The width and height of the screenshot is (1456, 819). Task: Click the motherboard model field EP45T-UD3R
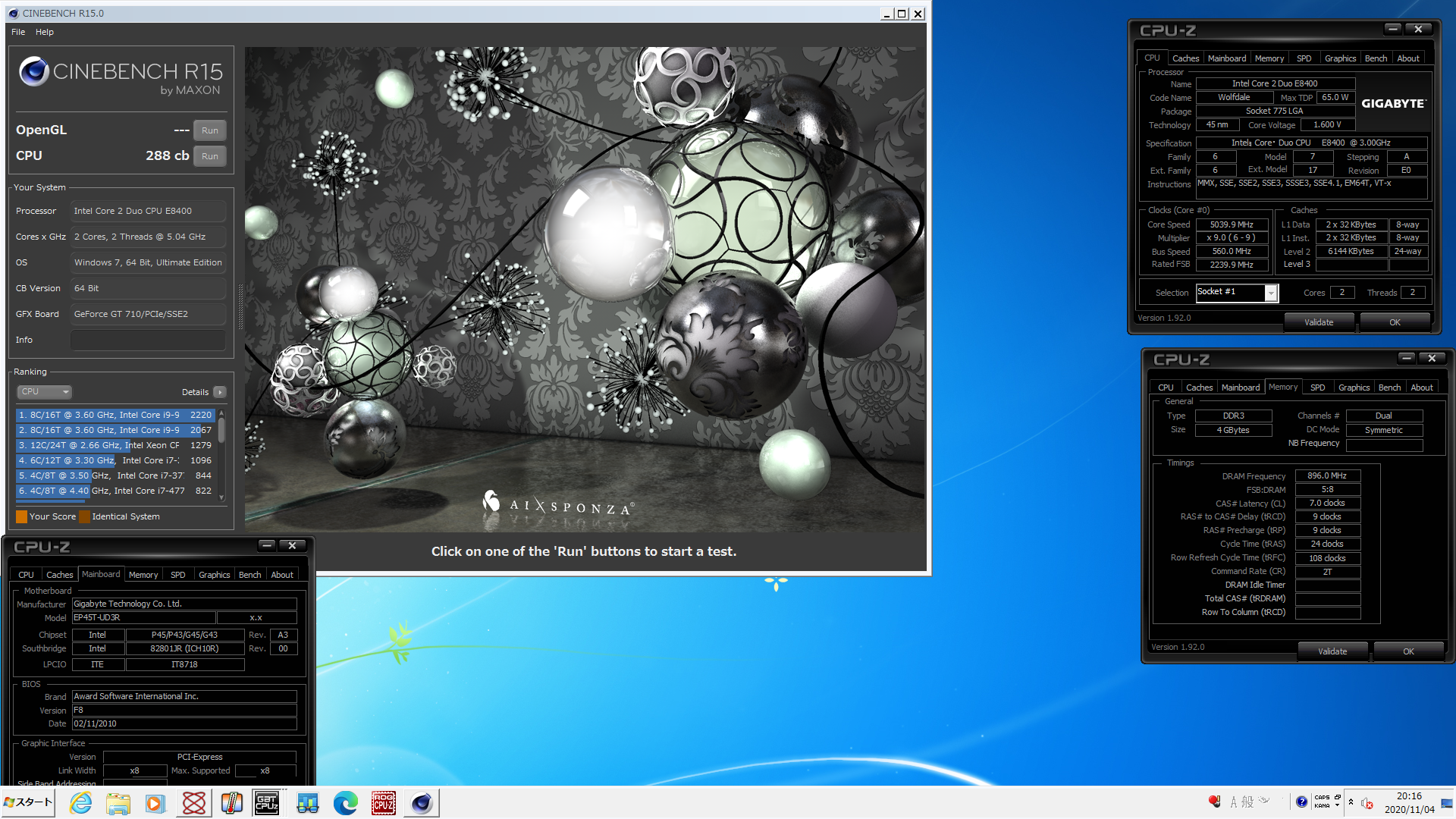click(x=143, y=618)
